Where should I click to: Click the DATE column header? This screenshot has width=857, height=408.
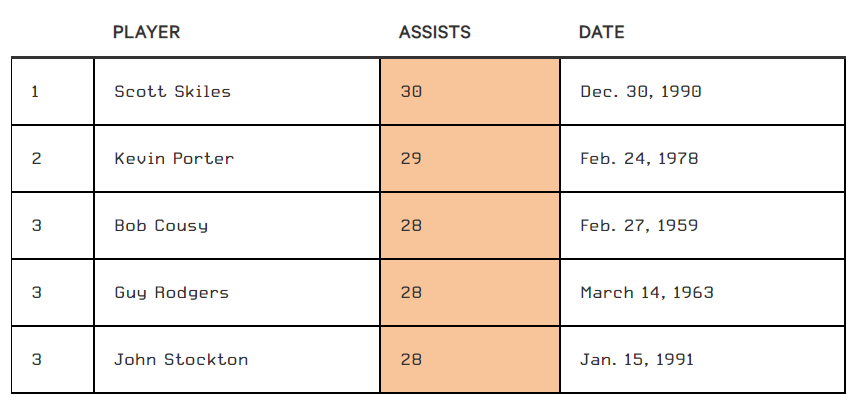pos(601,32)
